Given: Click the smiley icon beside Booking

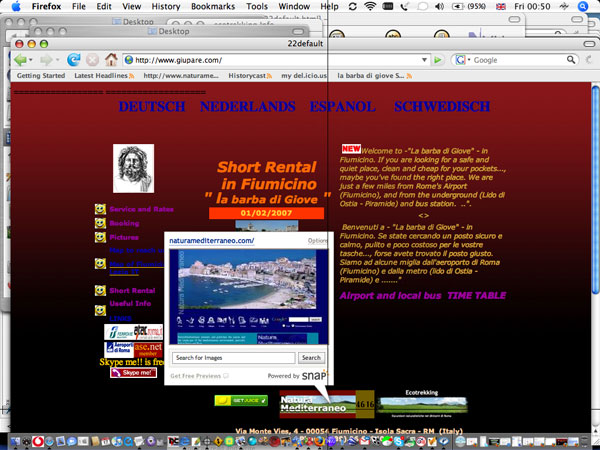Looking at the screenshot, I should point(100,223).
